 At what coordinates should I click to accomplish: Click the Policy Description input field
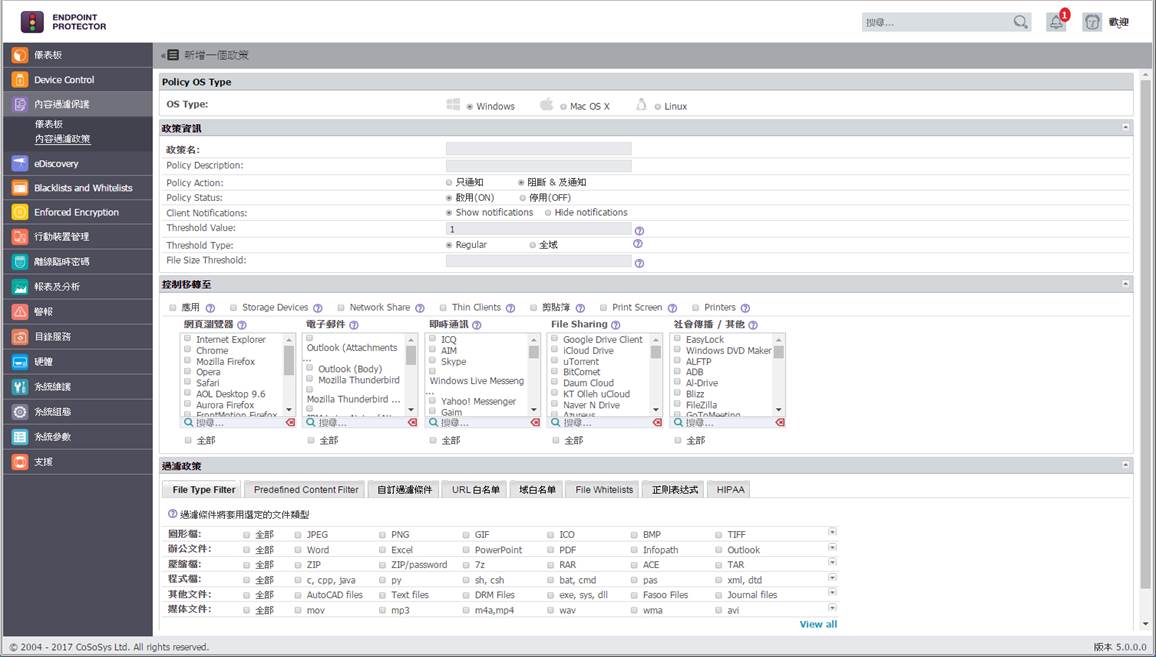538,165
